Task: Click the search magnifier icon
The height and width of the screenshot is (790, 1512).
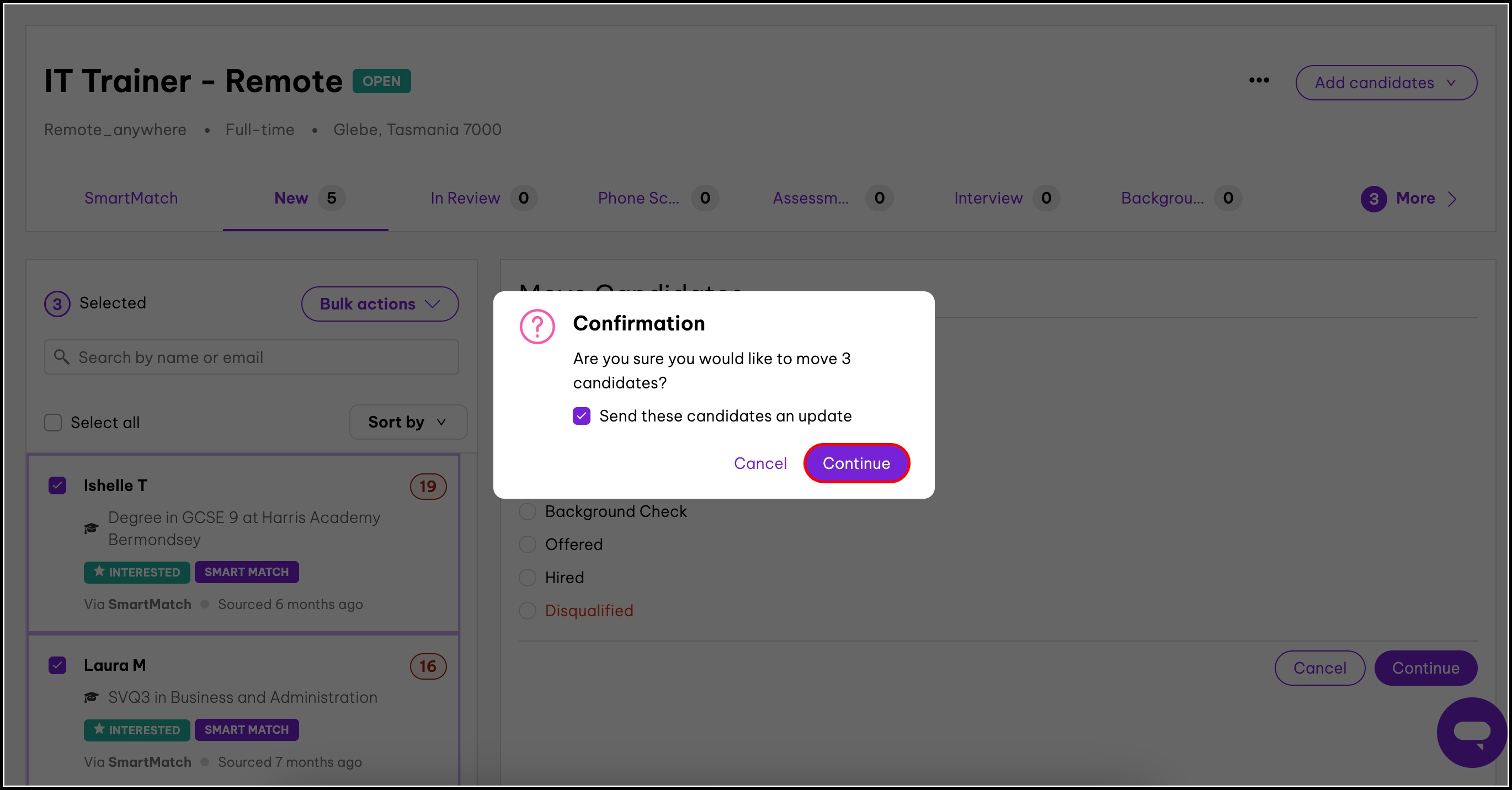Action: tap(62, 356)
